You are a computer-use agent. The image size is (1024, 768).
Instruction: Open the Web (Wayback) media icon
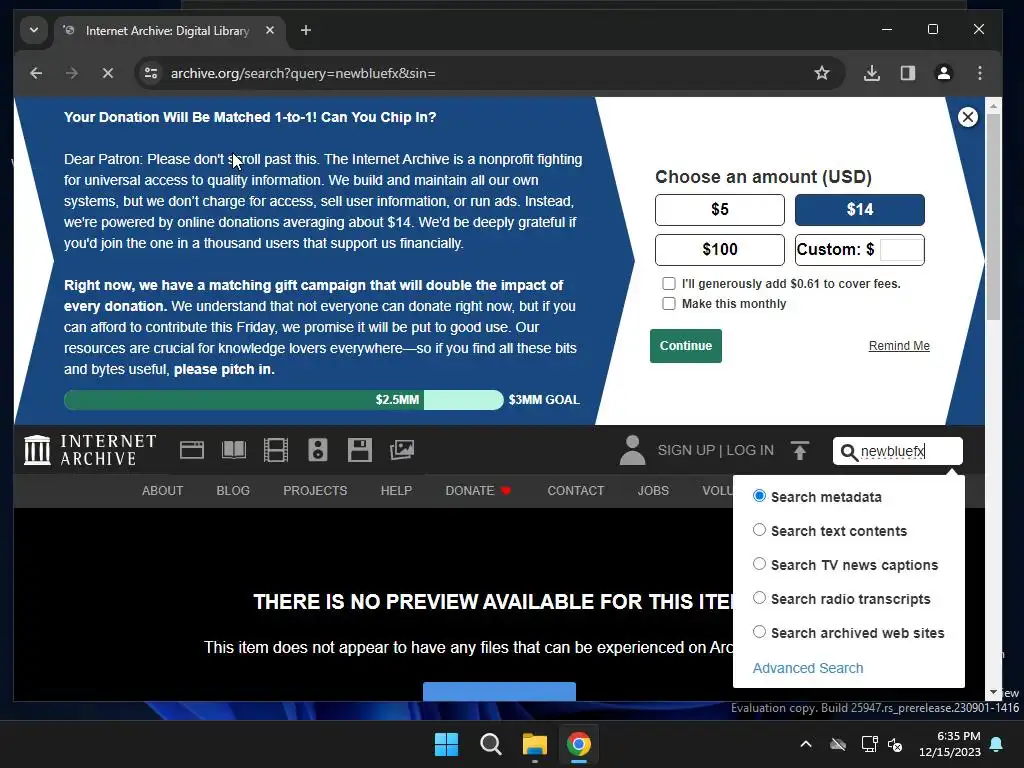pyautogui.click(x=191, y=450)
